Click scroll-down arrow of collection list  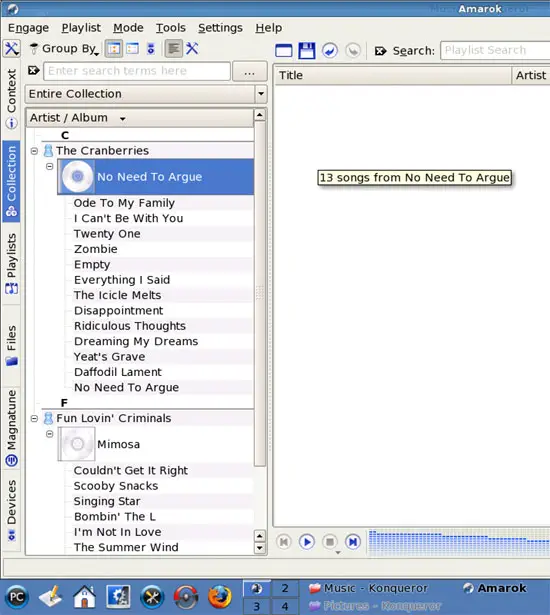[260, 548]
